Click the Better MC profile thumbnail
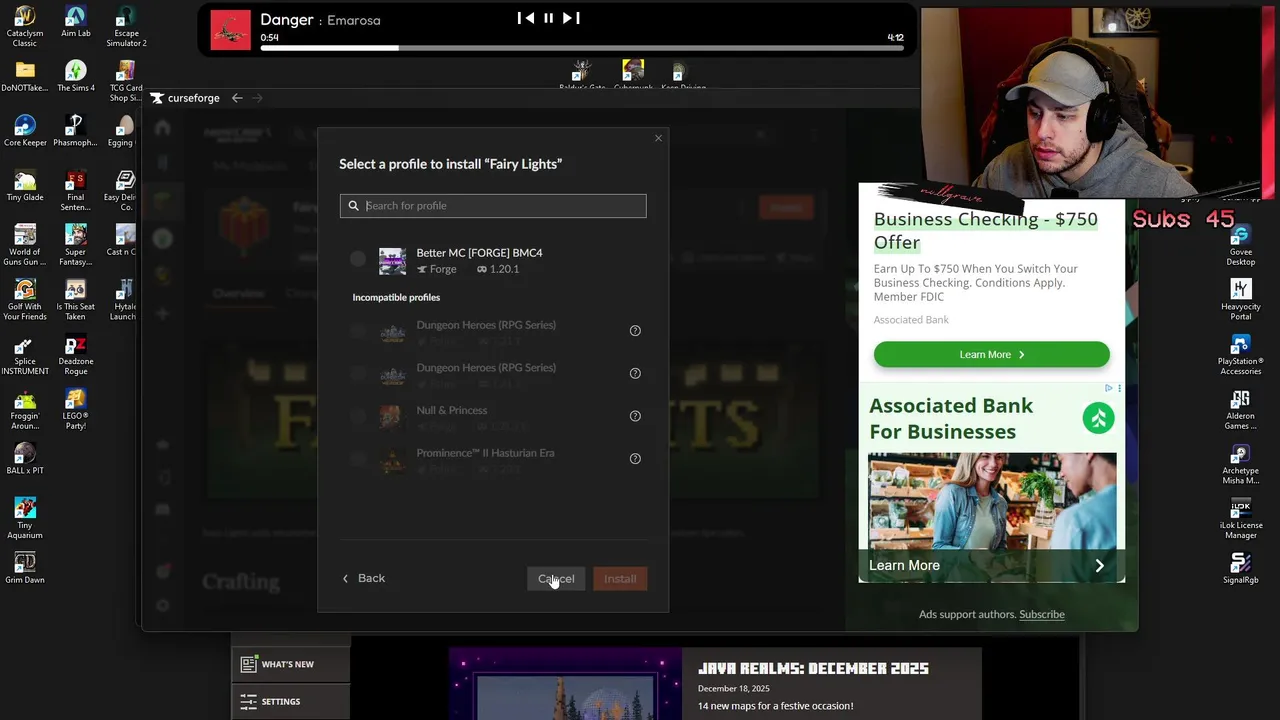The image size is (1280, 720). pyautogui.click(x=392, y=261)
